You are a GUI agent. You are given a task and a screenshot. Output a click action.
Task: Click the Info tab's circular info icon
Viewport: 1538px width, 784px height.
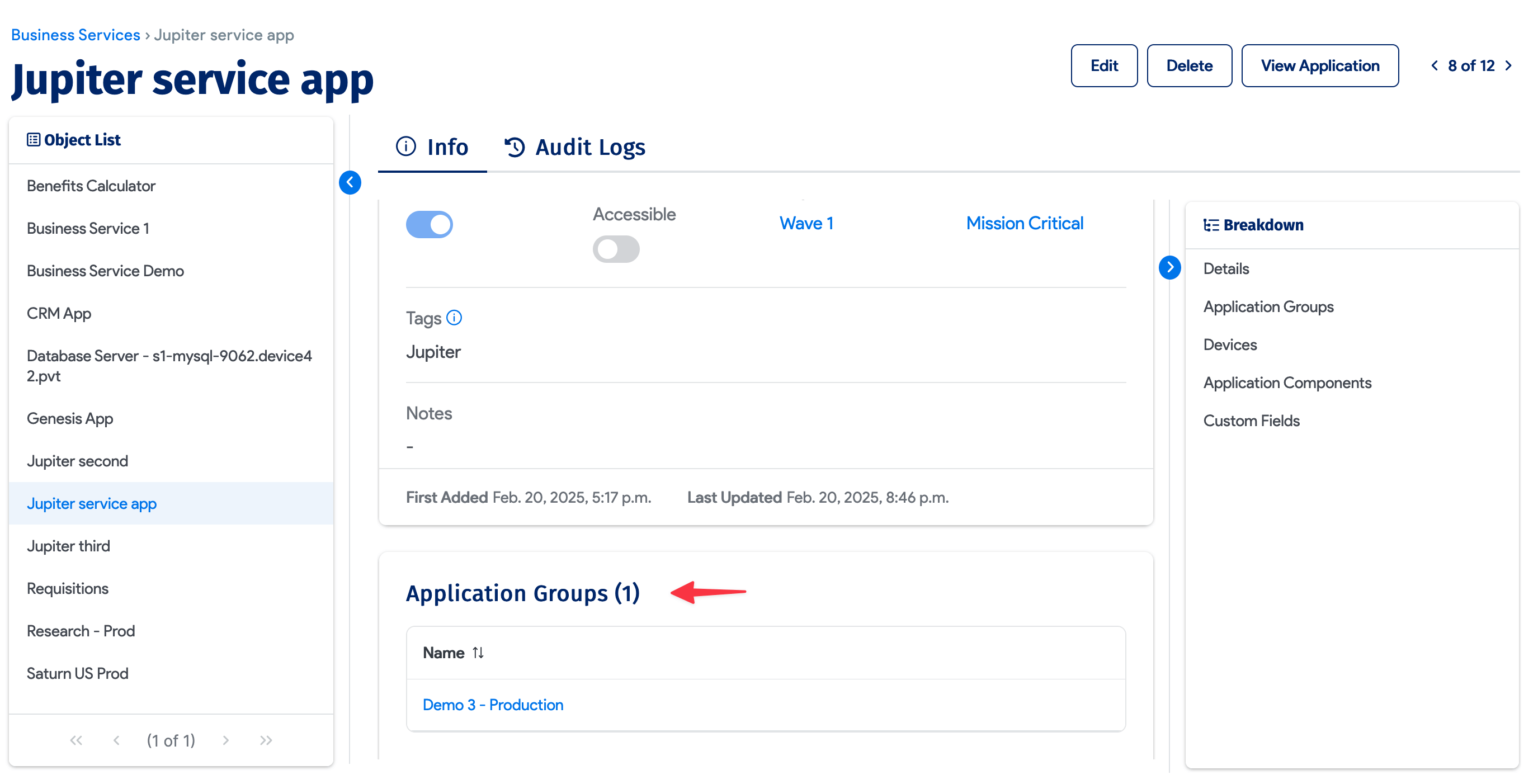coord(405,147)
